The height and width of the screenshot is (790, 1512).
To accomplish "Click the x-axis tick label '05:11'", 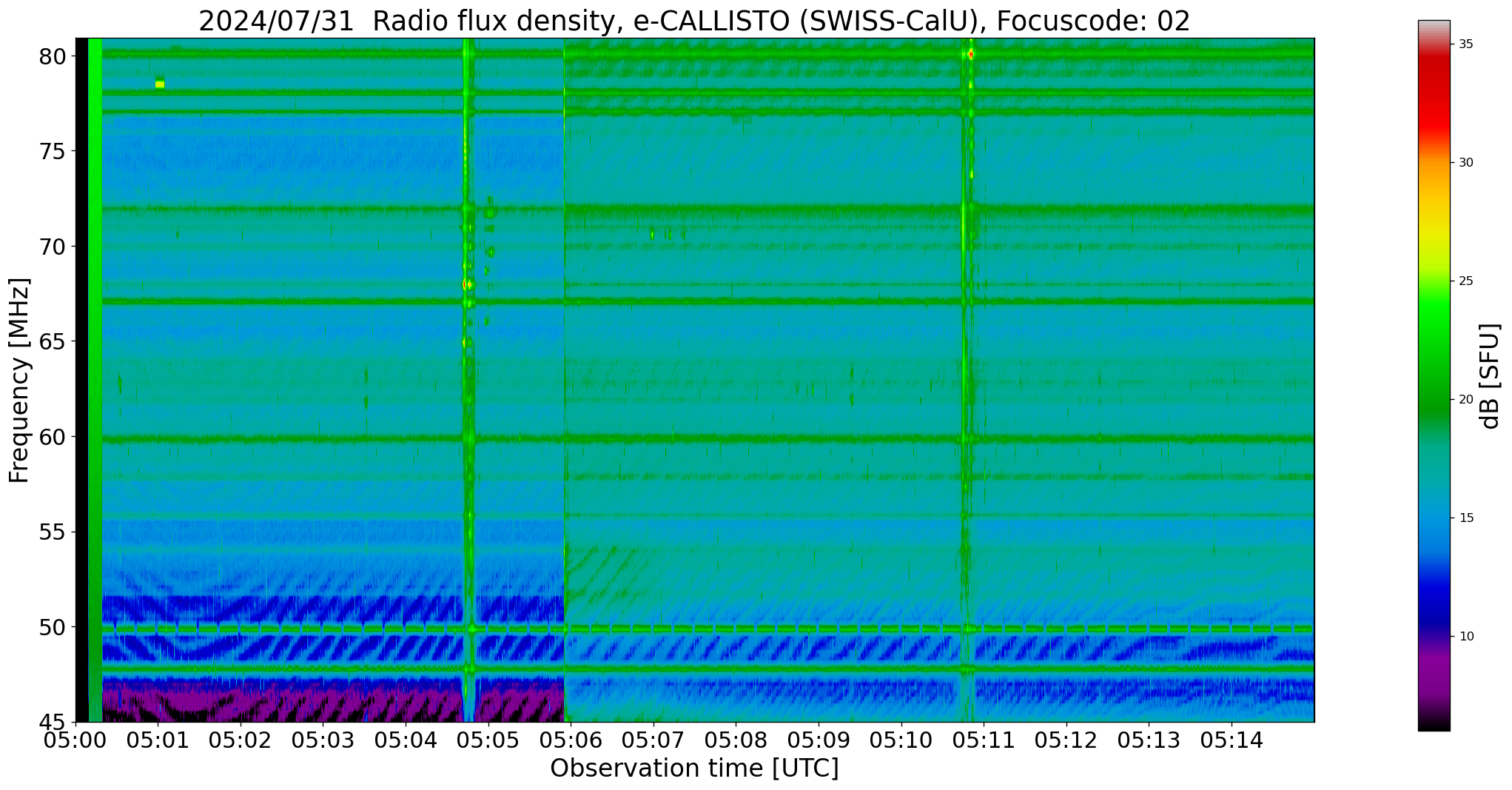I will (984, 740).
